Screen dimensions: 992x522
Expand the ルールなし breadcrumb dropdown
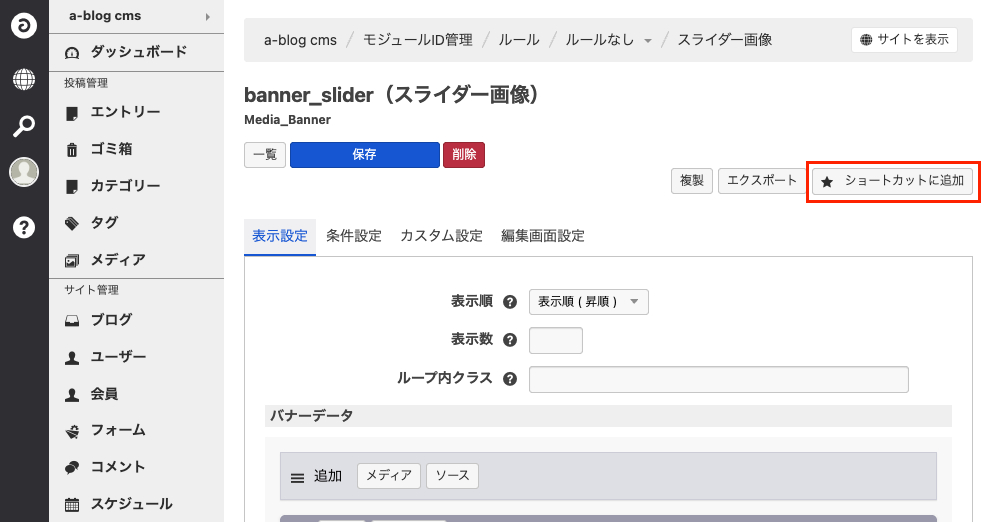648,41
